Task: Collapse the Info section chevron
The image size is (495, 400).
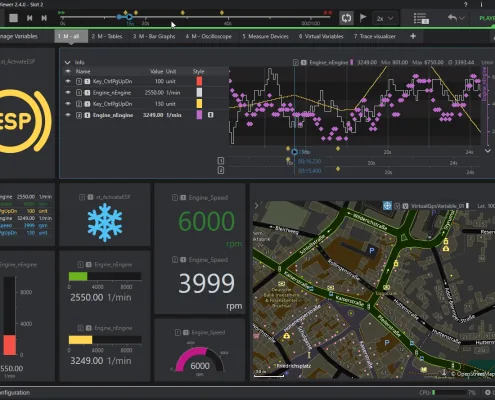Action: click(x=68, y=62)
